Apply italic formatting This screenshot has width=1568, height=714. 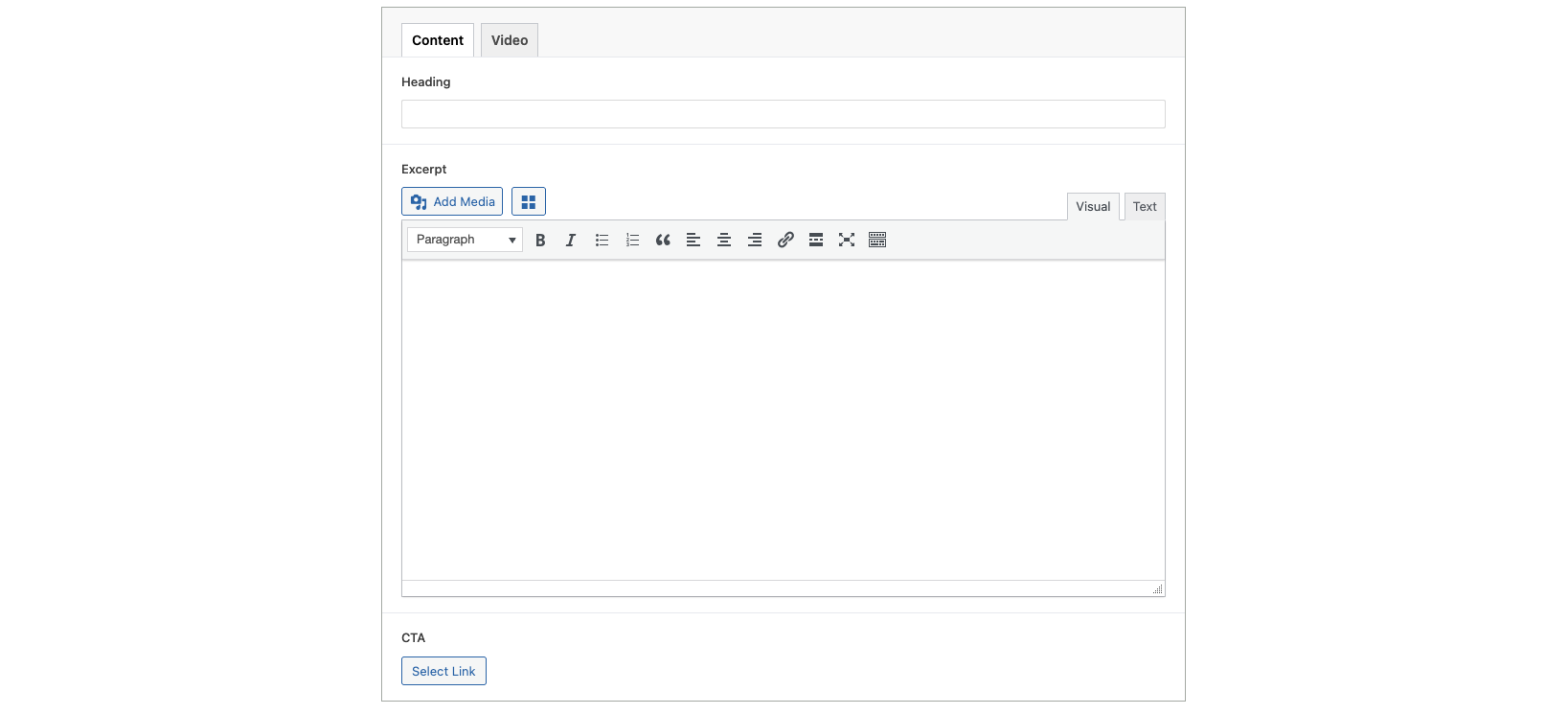[x=571, y=241]
